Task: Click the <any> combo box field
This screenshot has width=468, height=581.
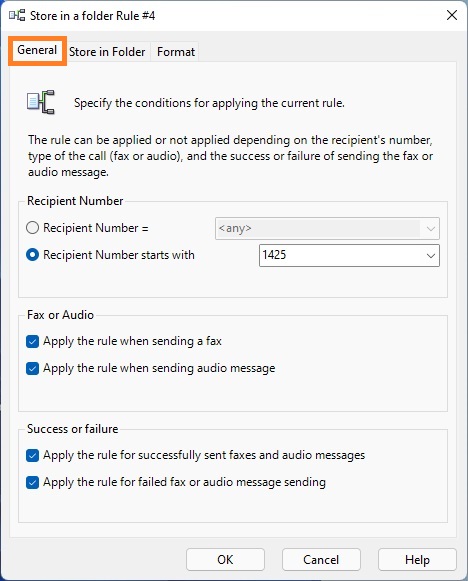Action: pos(327,228)
